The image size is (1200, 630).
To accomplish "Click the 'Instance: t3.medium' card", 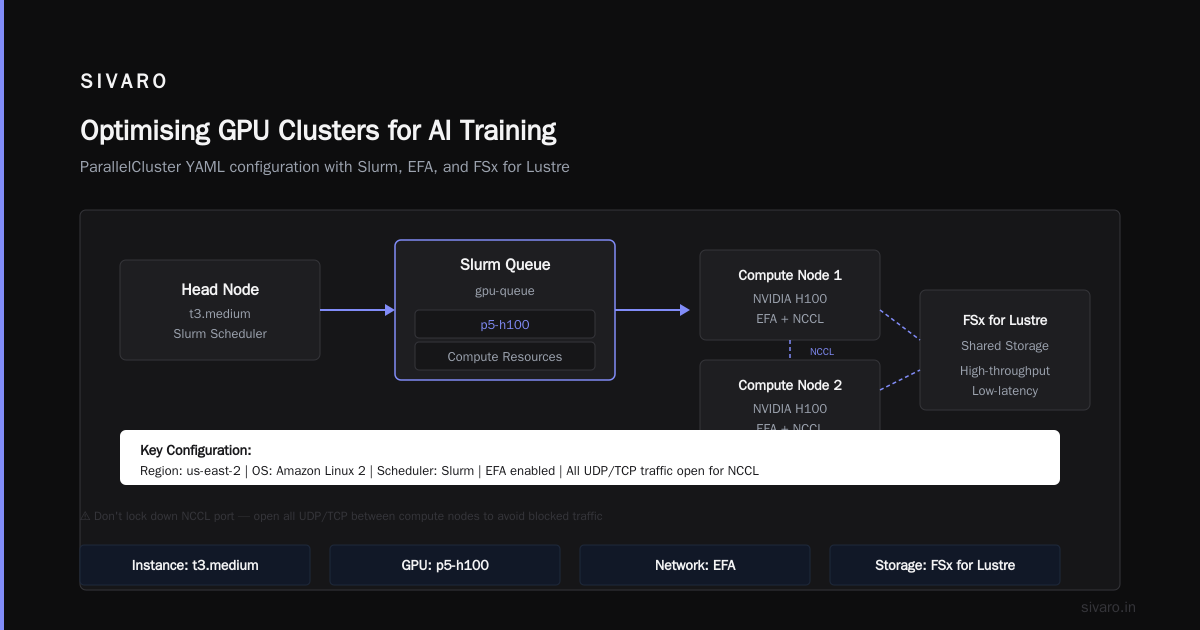I will point(195,565).
